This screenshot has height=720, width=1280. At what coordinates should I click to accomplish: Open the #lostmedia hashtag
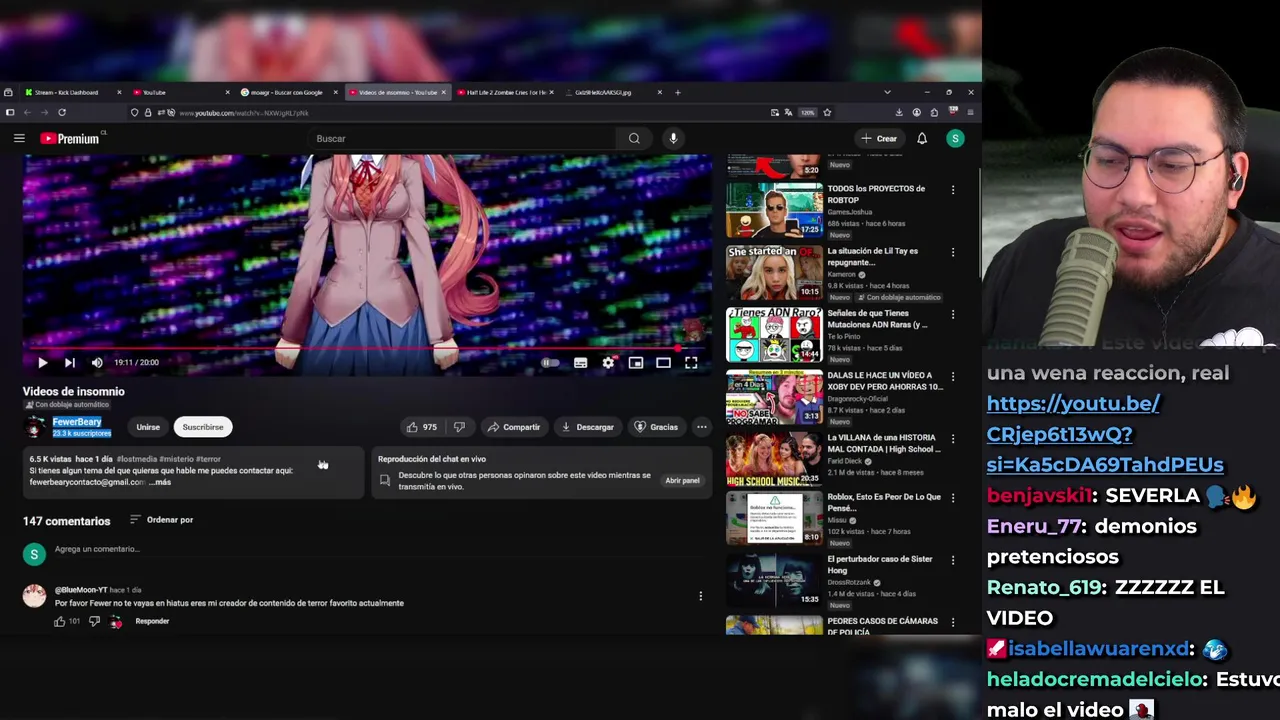(x=135, y=459)
